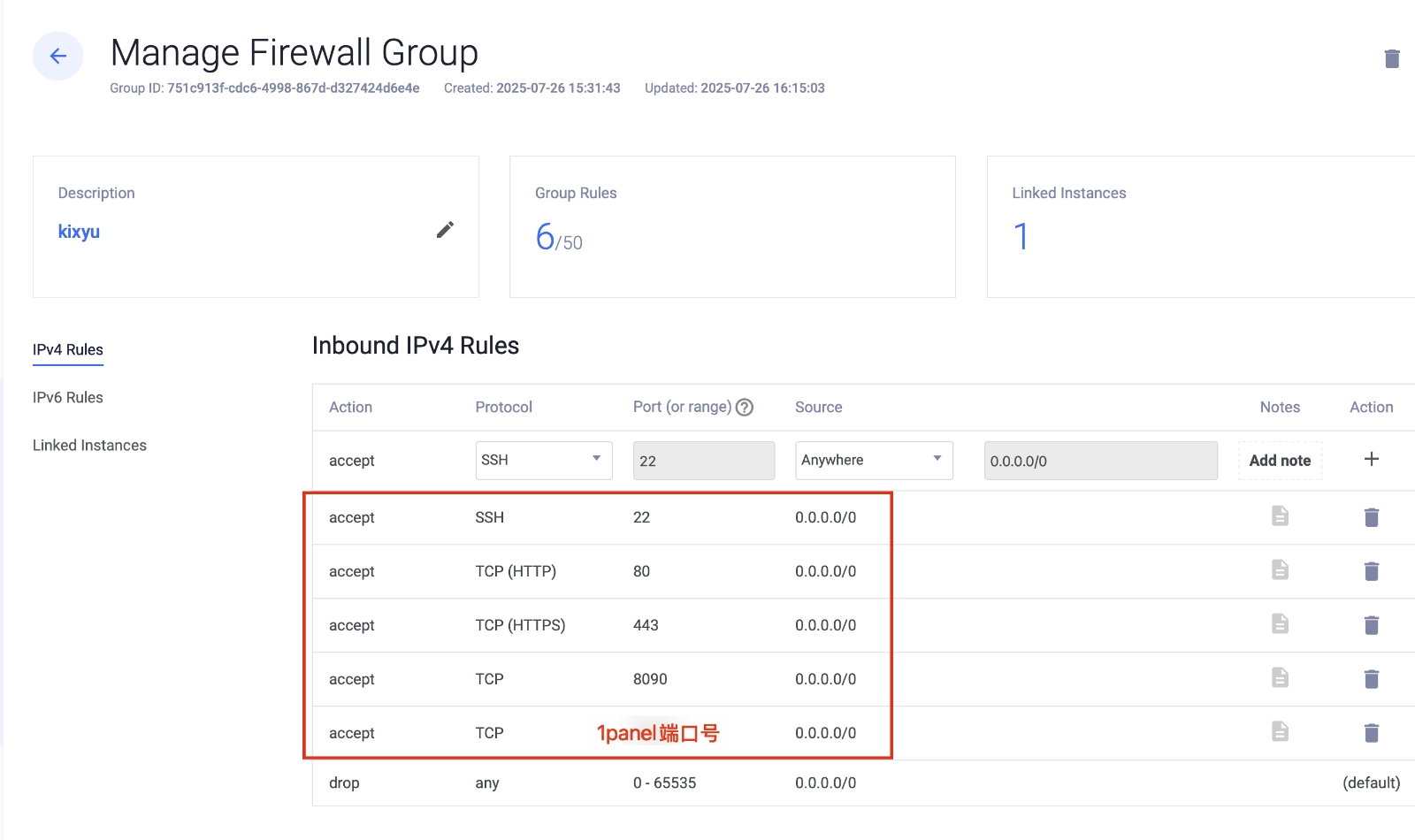Screen dimensions: 1415x840
Task: Switch to the IPv6 Rules tab
Action: (68, 398)
